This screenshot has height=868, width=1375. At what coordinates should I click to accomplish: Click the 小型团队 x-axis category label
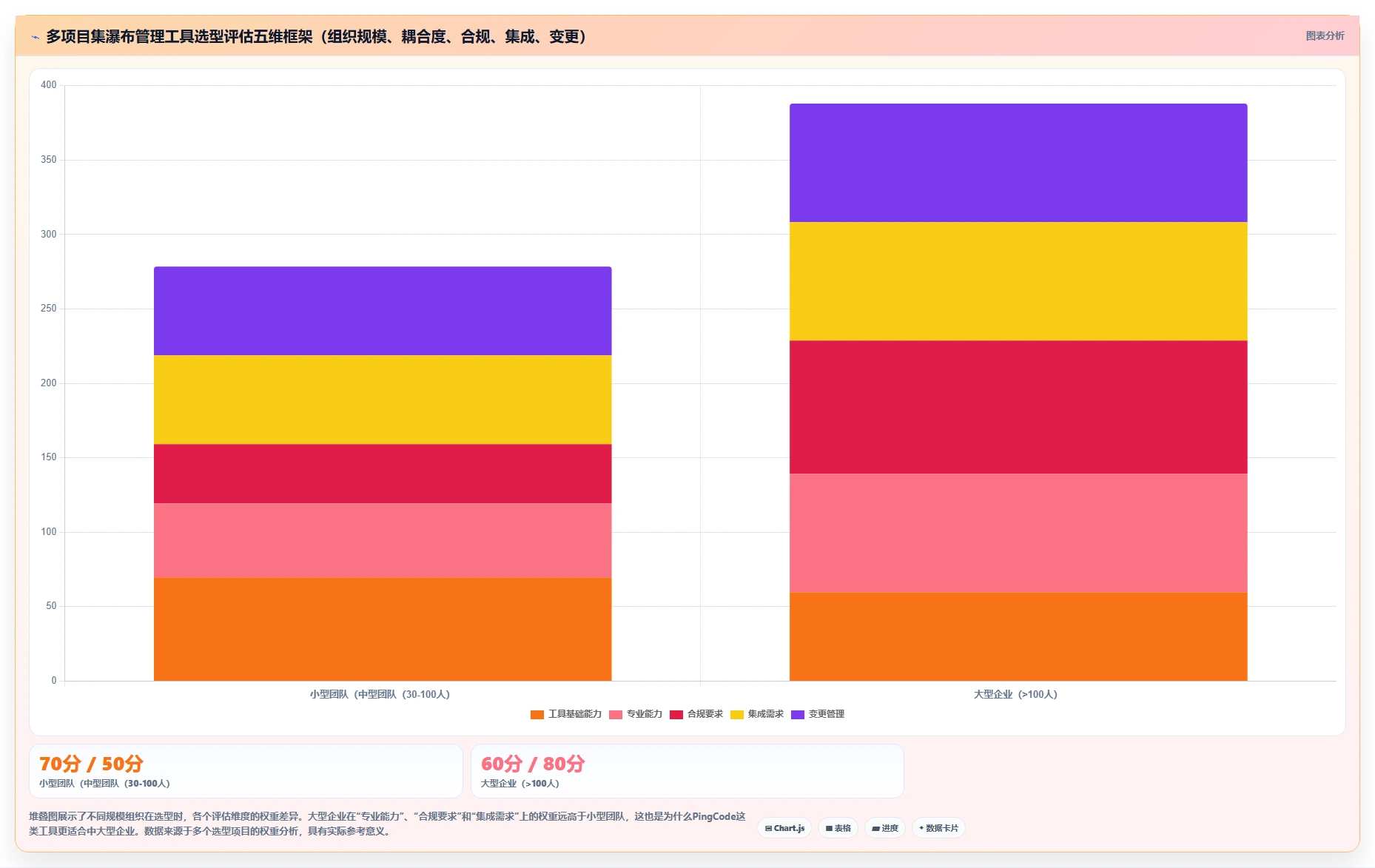380,694
